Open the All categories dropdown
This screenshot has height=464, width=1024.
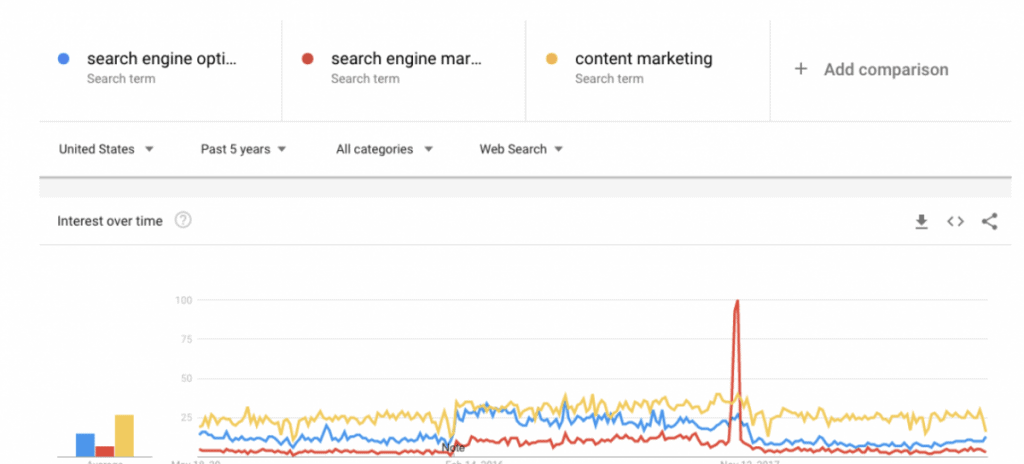(385, 149)
